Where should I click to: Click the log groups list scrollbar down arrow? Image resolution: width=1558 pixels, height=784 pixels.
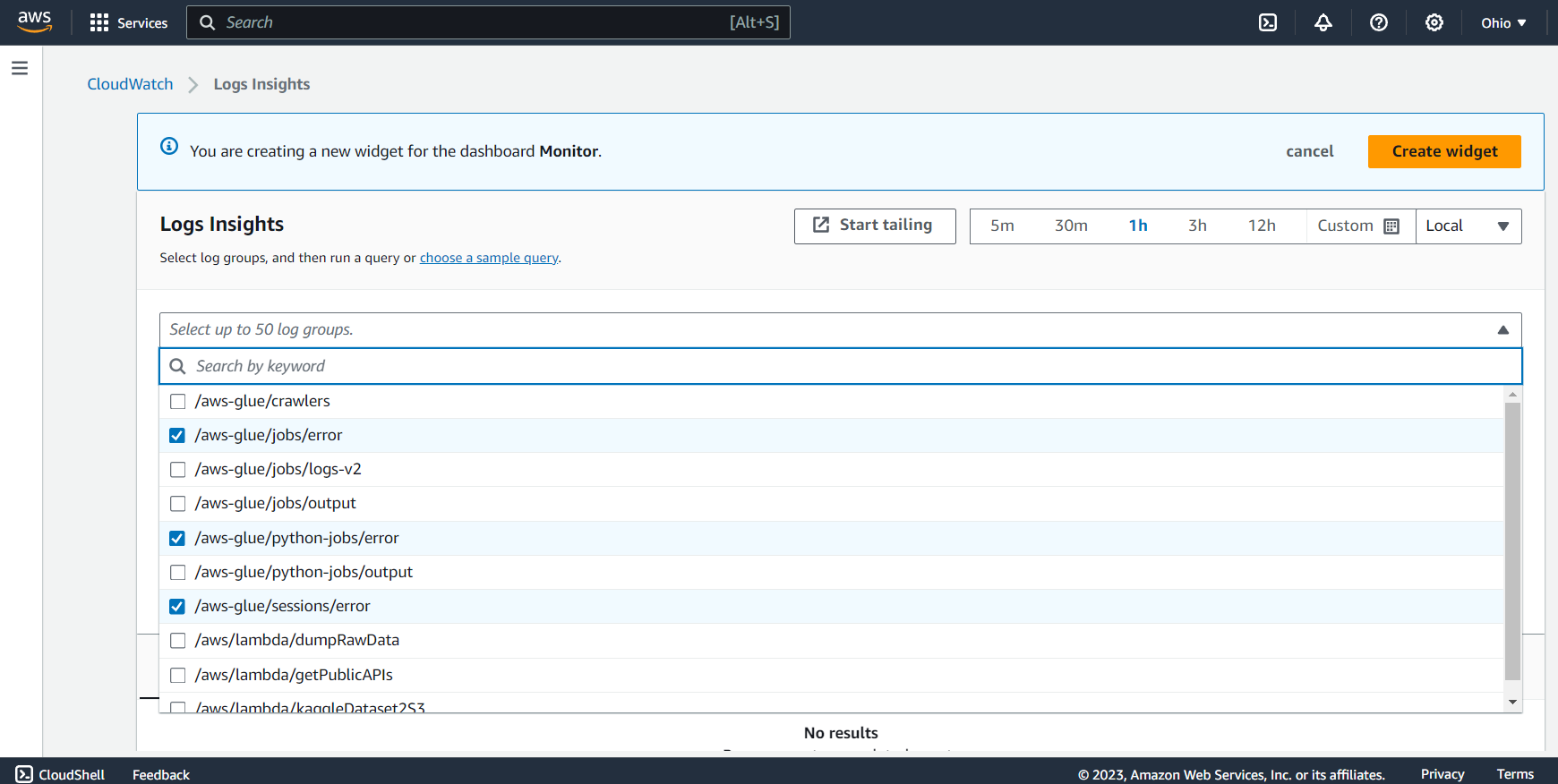pos(1512,703)
